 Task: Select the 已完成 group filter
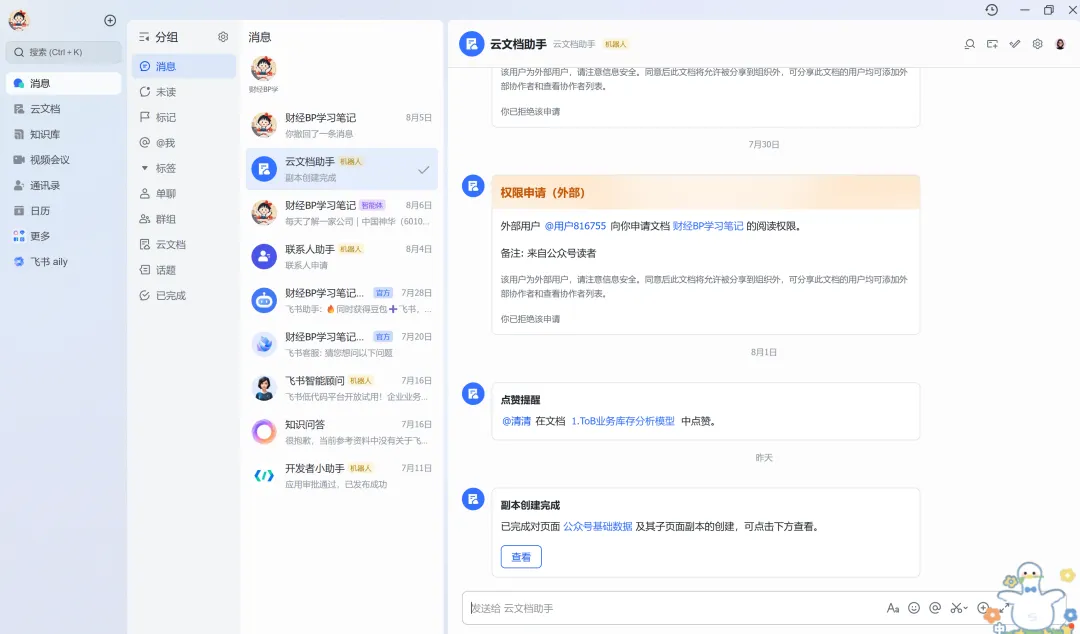click(184, 296)
